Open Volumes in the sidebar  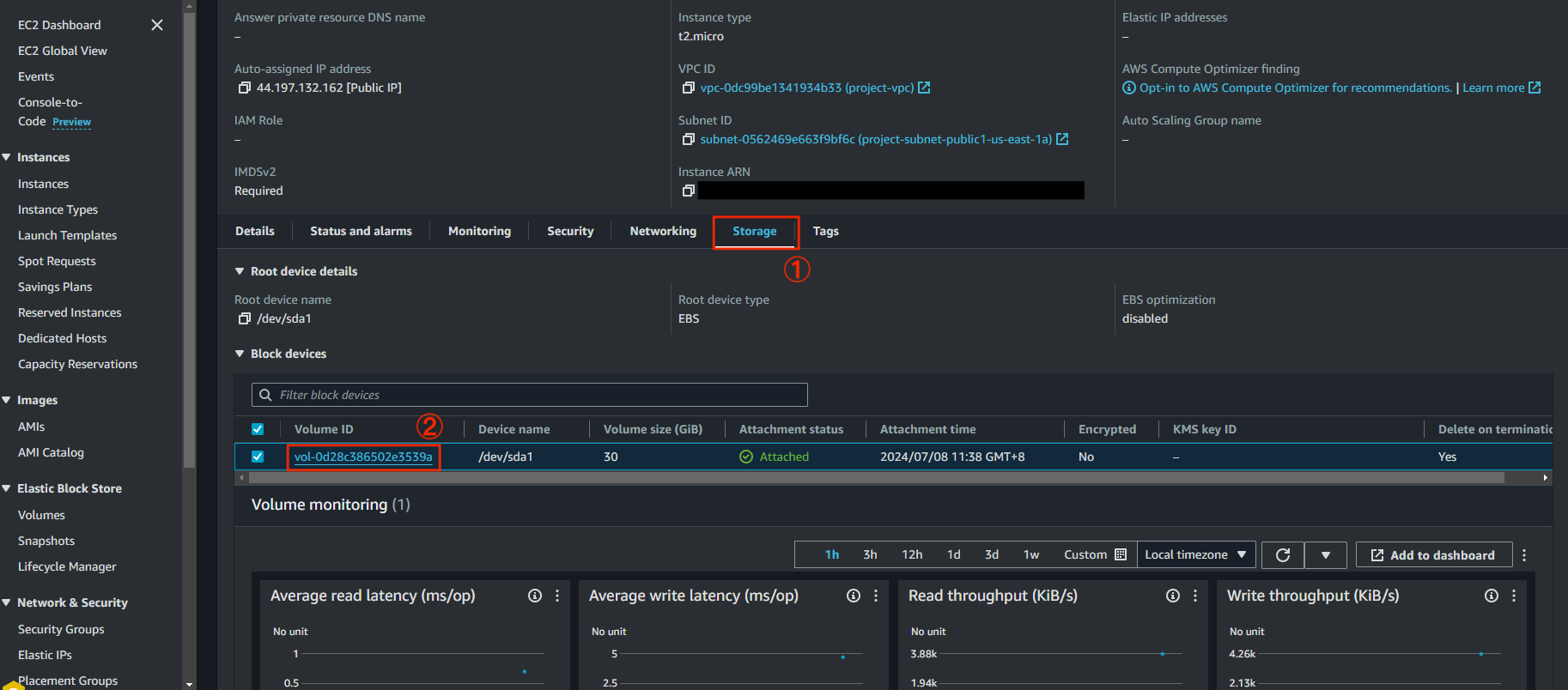click(x=41, y=515)
